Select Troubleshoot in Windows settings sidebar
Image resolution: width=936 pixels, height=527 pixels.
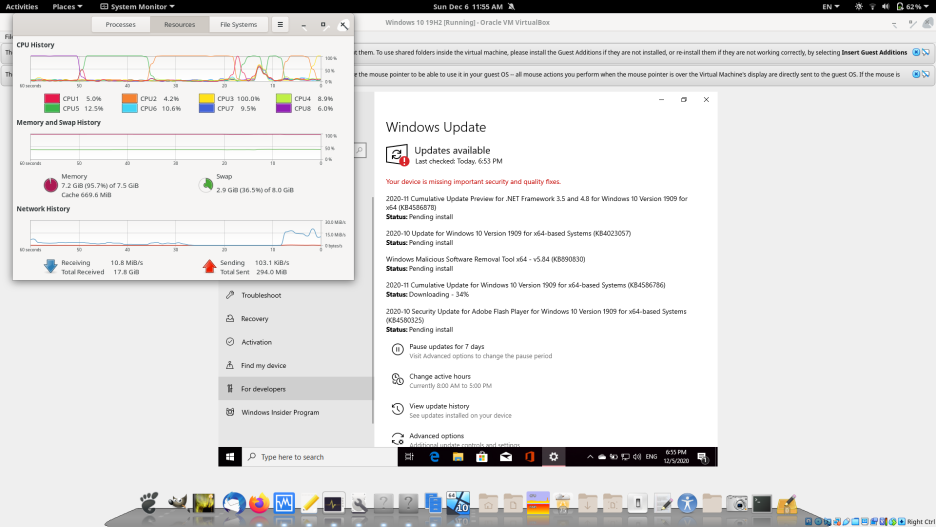click(x=295, y=295)
